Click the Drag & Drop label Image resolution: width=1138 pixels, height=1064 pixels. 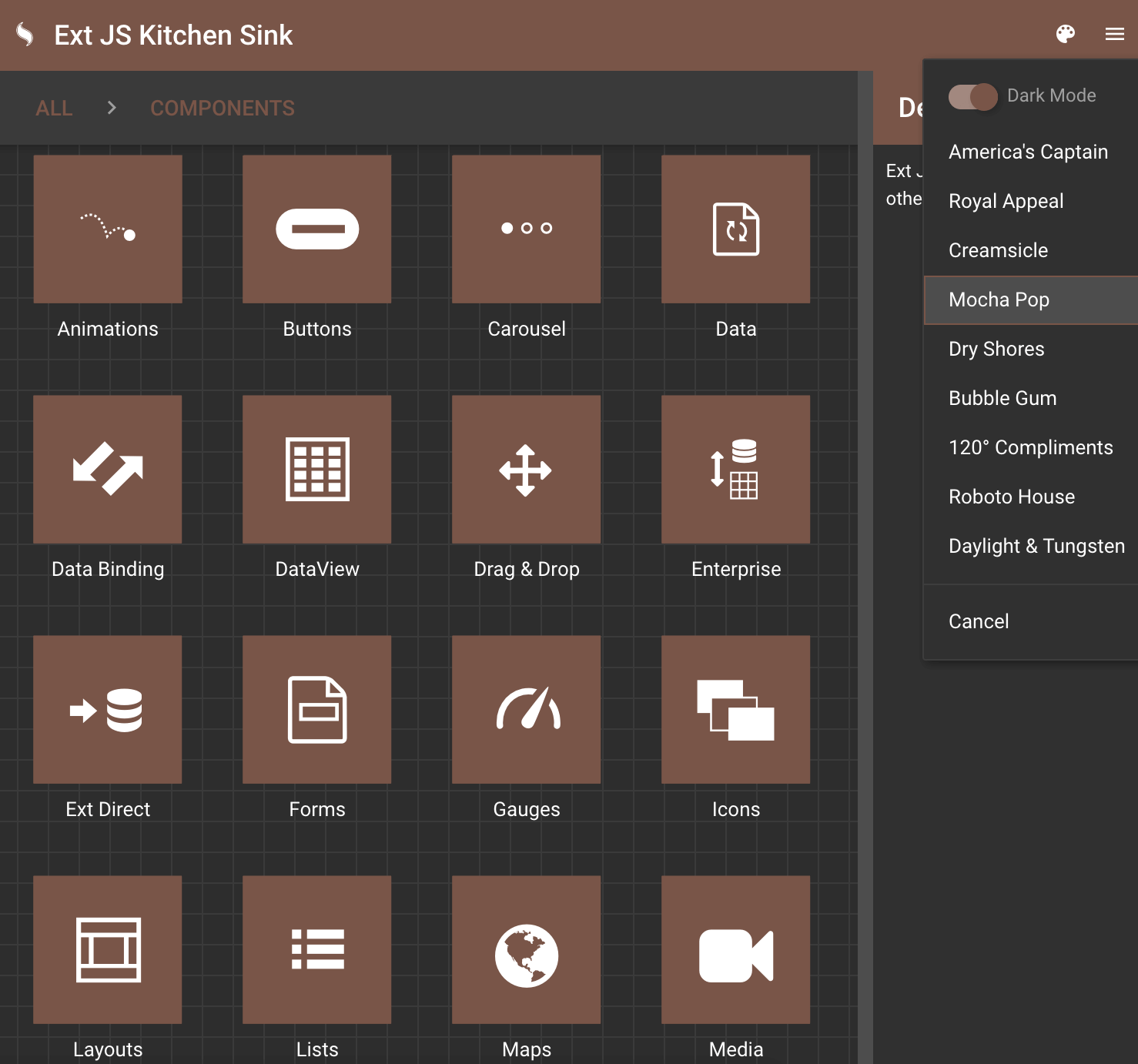click(527, 569)
